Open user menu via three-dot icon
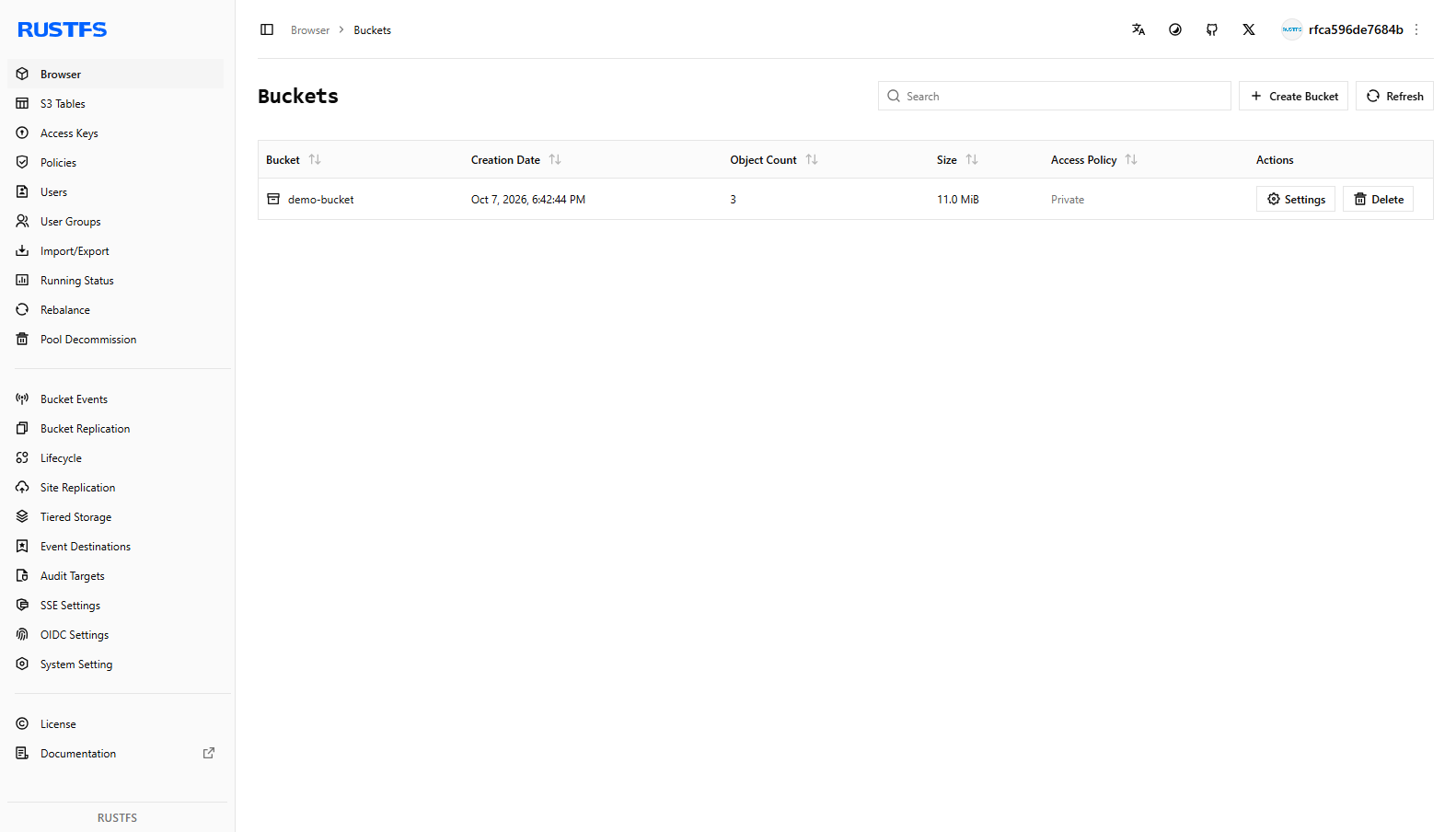Image resolution: width=1456 pixels, height=832 pixels. (1416, 29)
